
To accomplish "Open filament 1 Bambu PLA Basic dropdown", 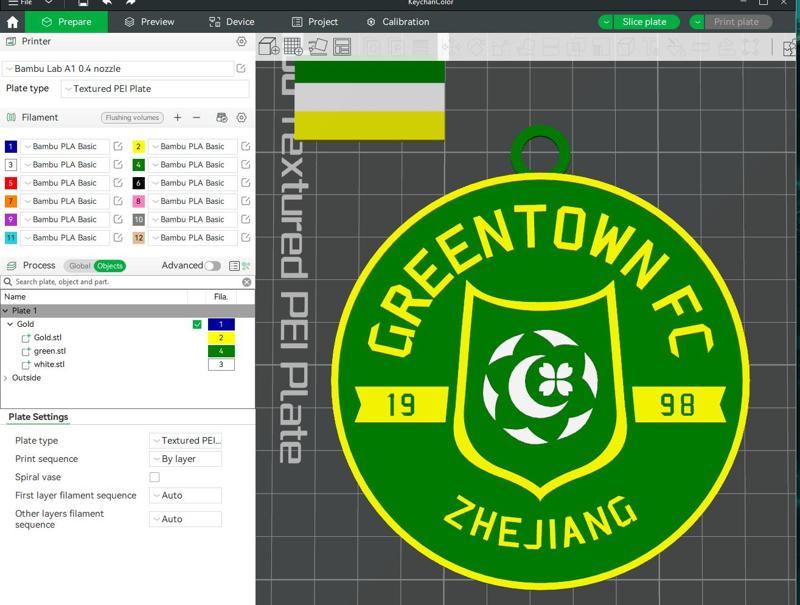I will (x=64, y=146).
